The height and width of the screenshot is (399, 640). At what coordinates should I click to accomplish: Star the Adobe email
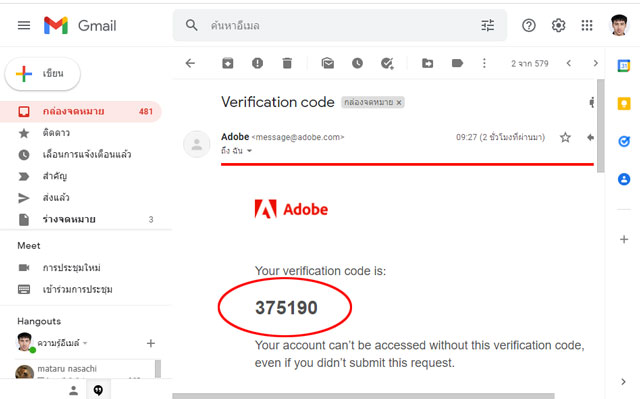pos(565,137)
